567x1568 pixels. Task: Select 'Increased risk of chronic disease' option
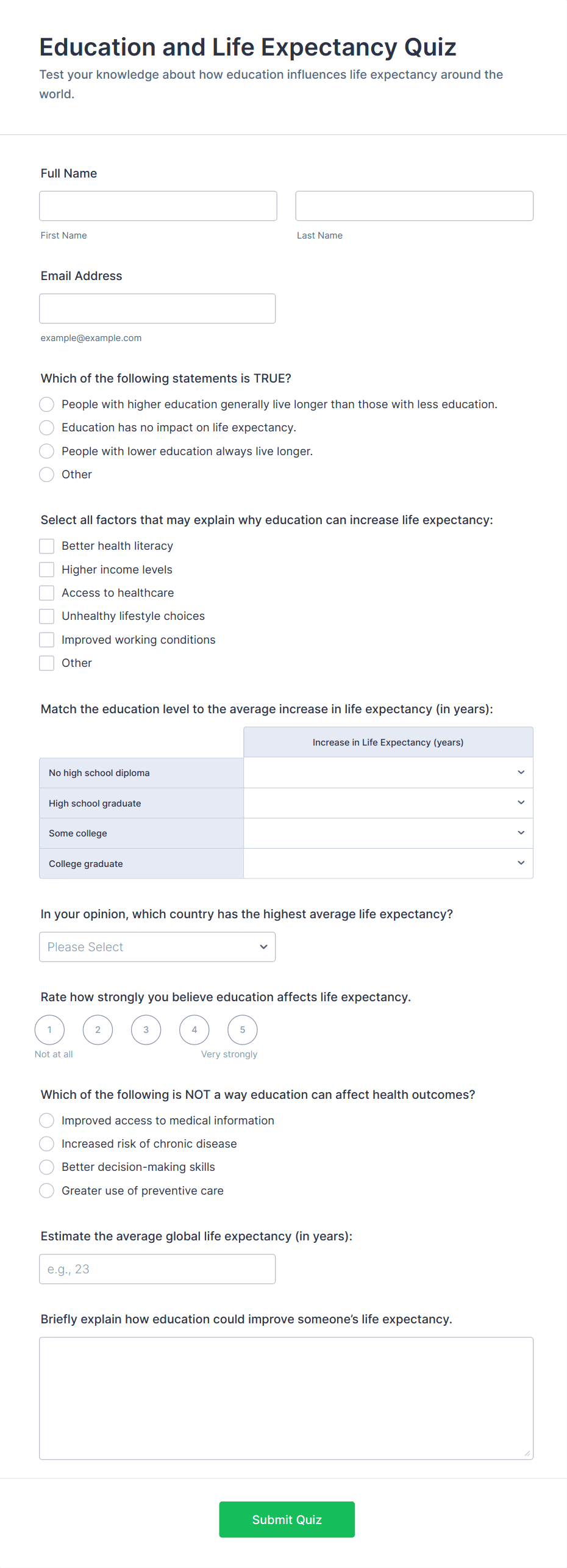pyautogui.click(x=47, y=1144)
